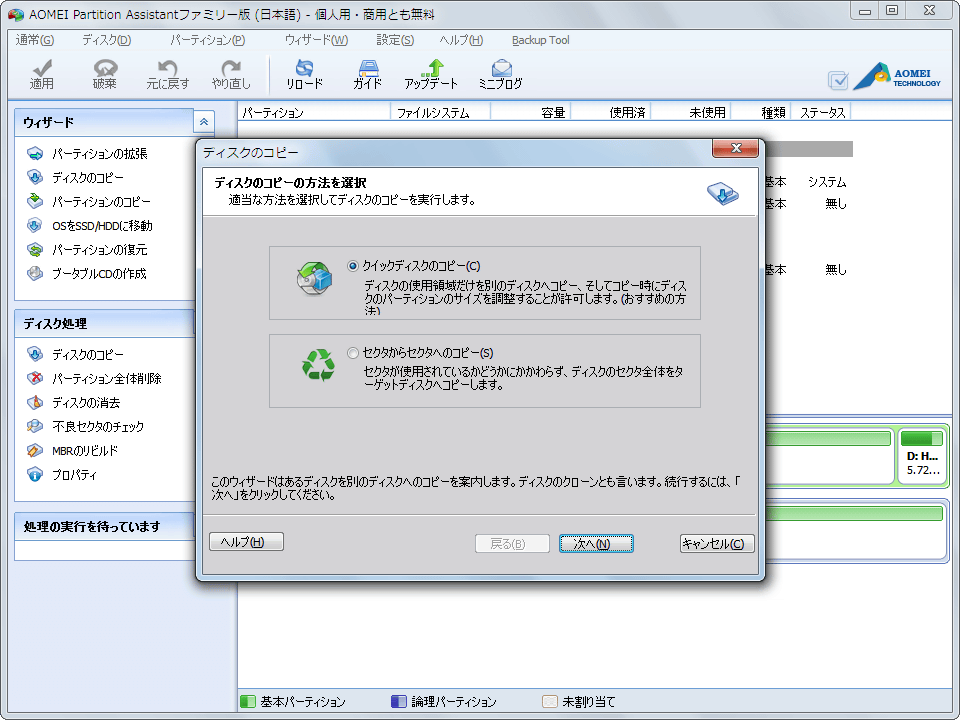Click the パーティション column header
960x720 pixels.
click(314, 113)
